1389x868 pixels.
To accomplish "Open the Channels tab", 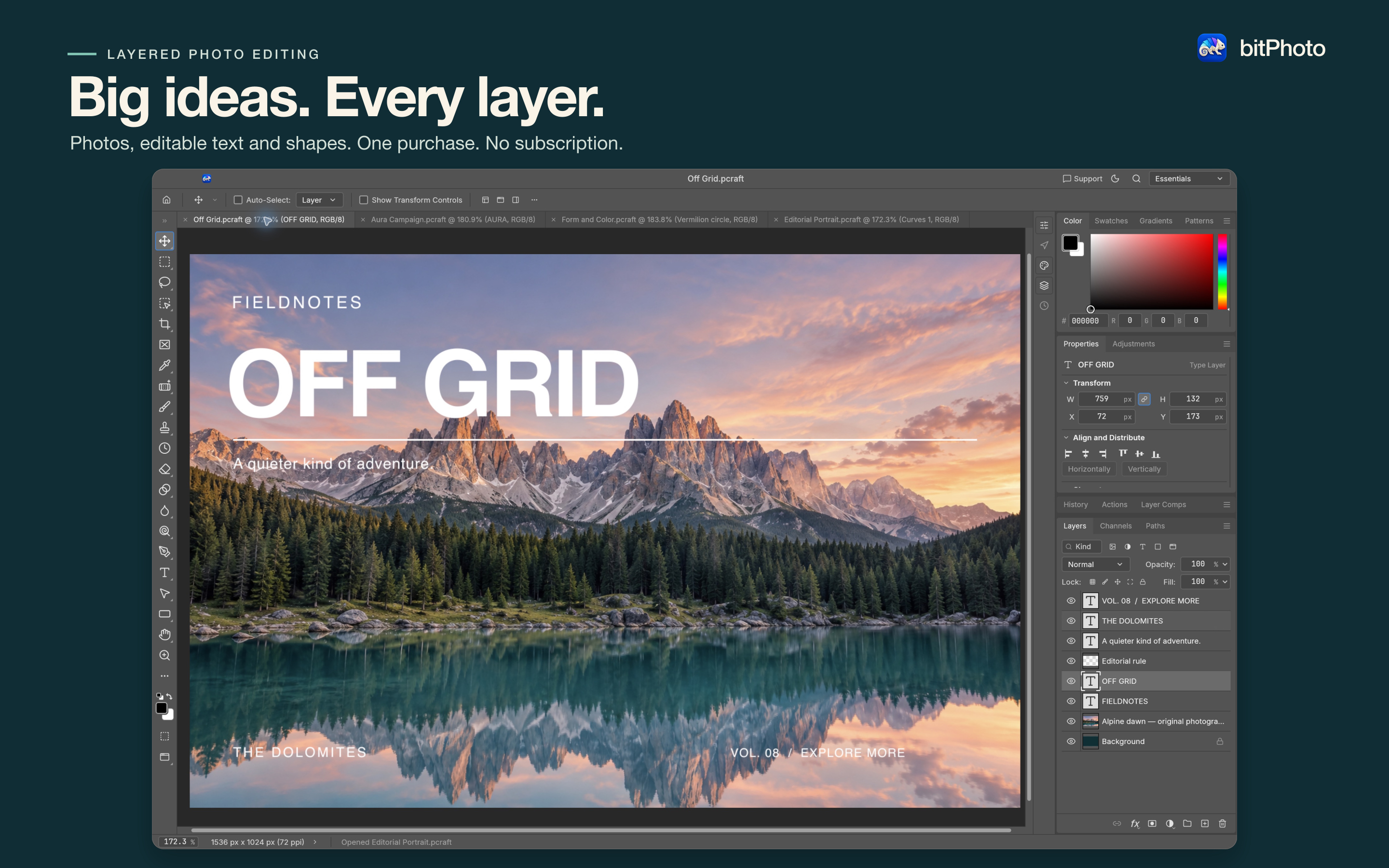I will point(1115,526).
